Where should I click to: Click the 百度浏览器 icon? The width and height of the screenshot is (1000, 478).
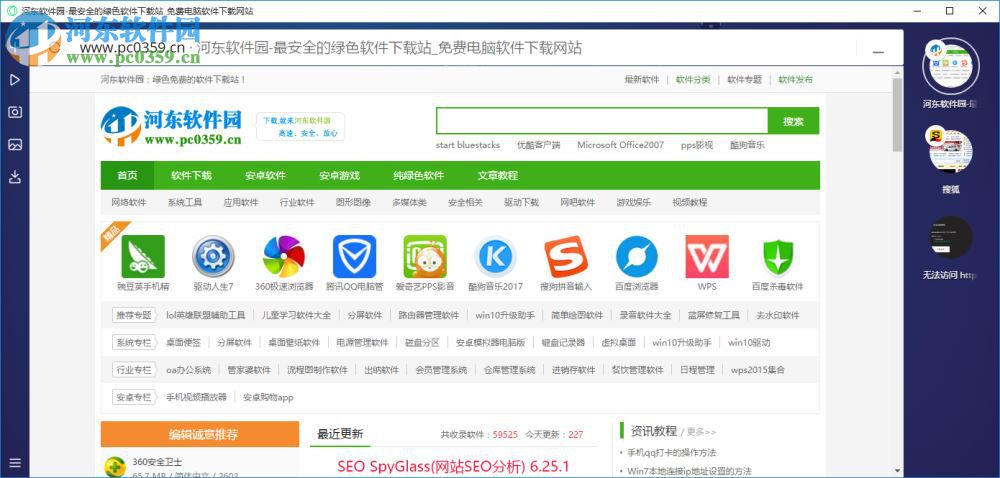636,256
